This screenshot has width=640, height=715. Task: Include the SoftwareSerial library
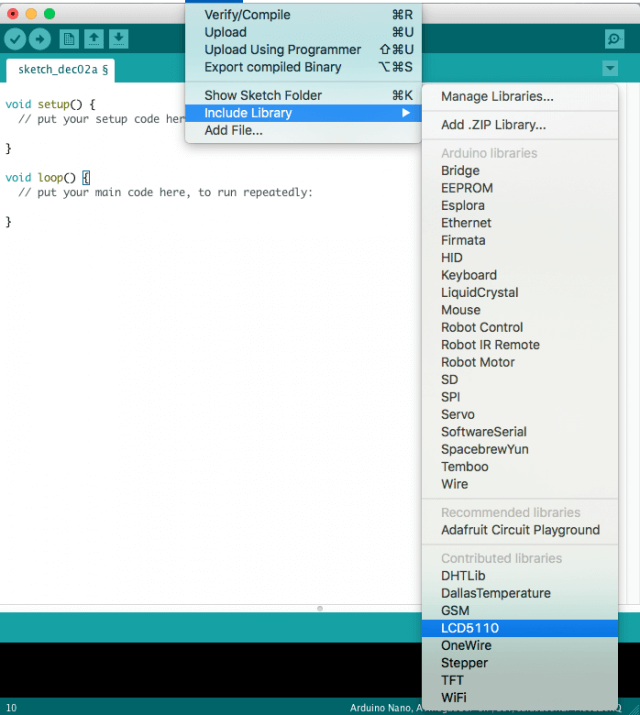520,432
